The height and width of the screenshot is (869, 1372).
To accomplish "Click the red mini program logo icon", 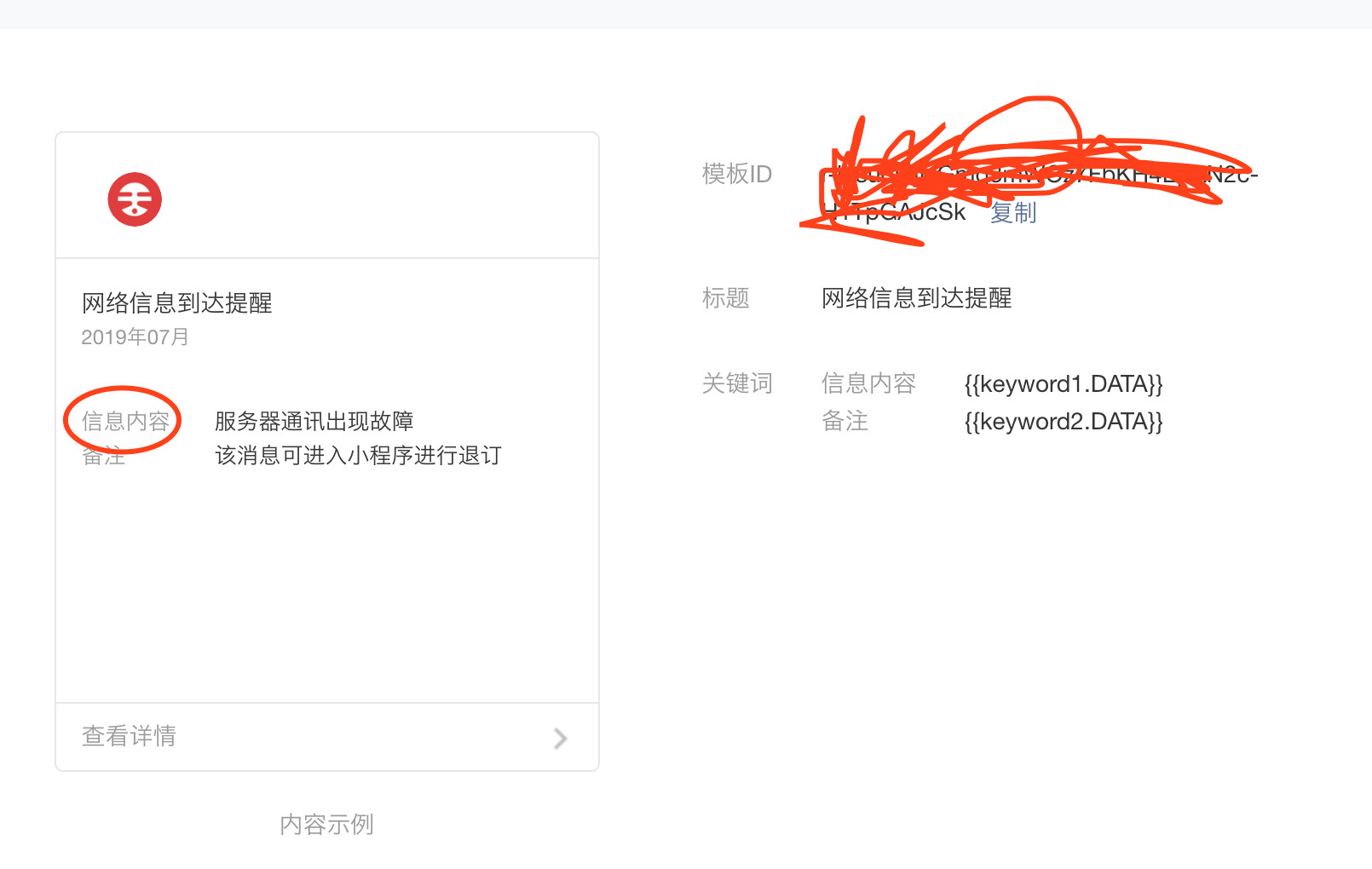I will (135, 199).
